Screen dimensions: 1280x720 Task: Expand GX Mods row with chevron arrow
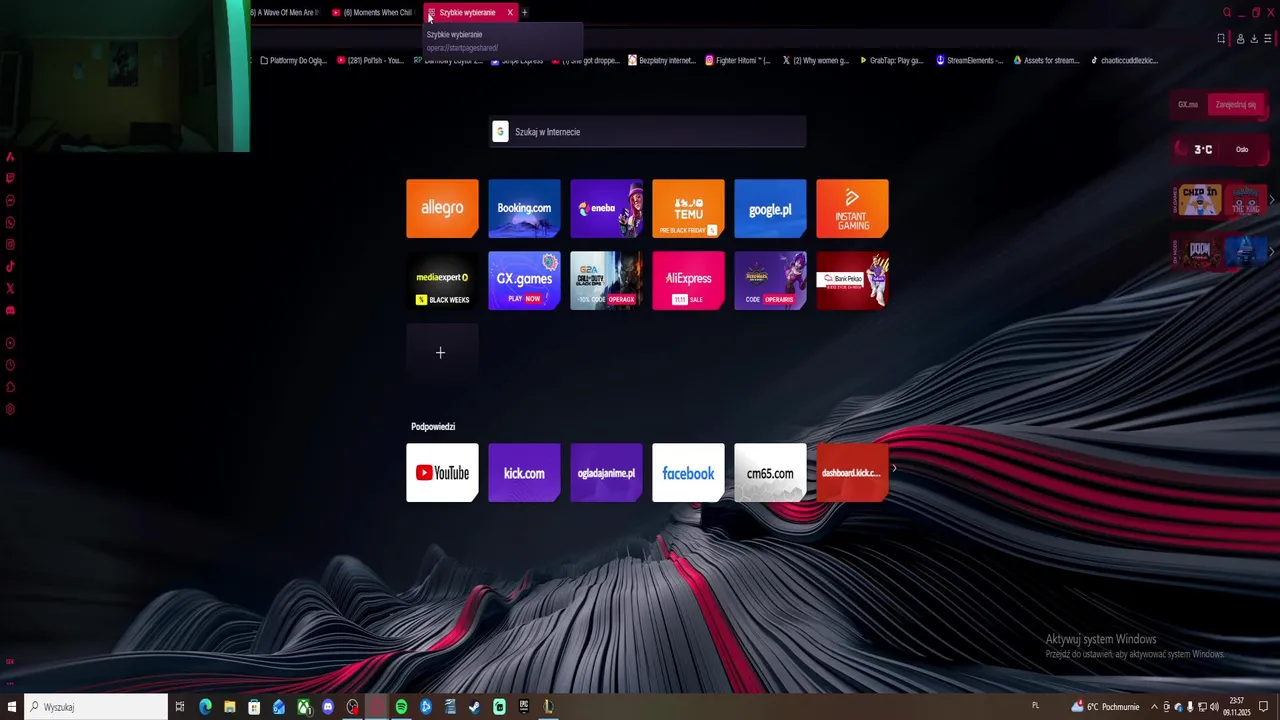pos(1271,252)
